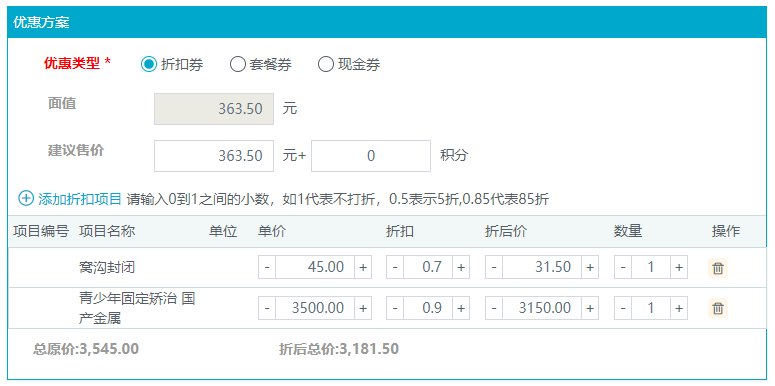
Task: Select the 现金券 radio button
Action: click(x=326, y=64)
